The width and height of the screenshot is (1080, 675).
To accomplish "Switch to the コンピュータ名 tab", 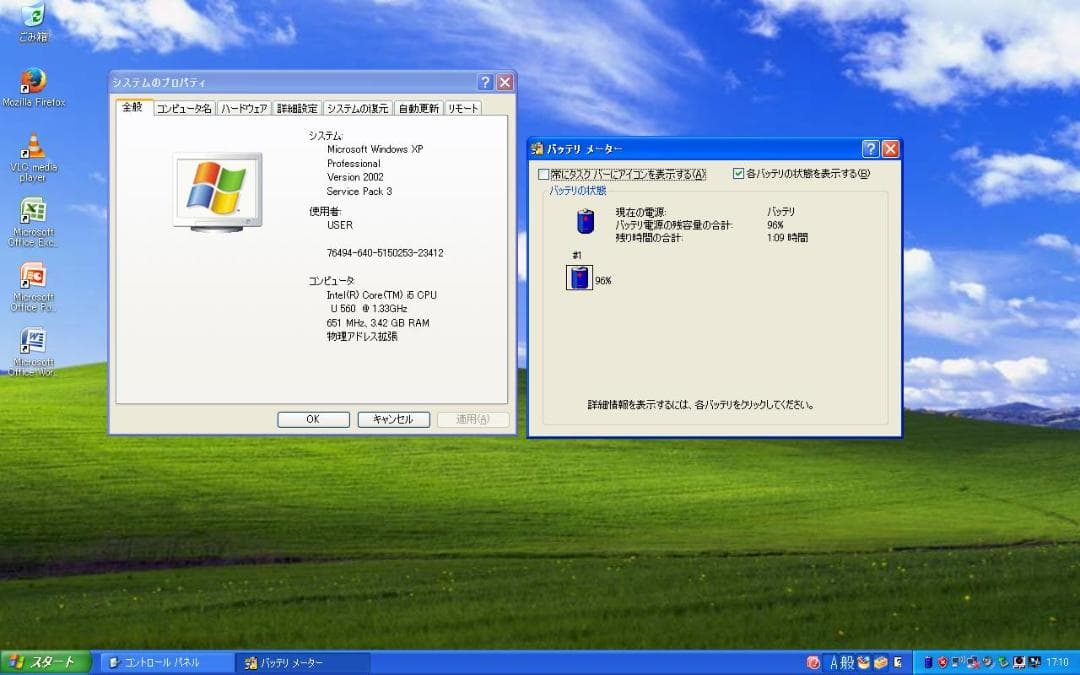I will pos(184,108).
